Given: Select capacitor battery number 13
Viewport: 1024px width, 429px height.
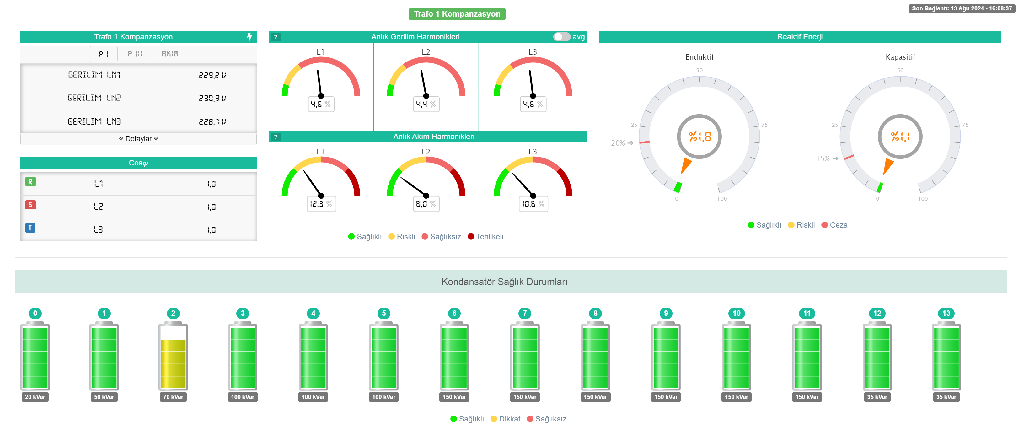Looking at the screenshot, I should [x=945, y=356].
